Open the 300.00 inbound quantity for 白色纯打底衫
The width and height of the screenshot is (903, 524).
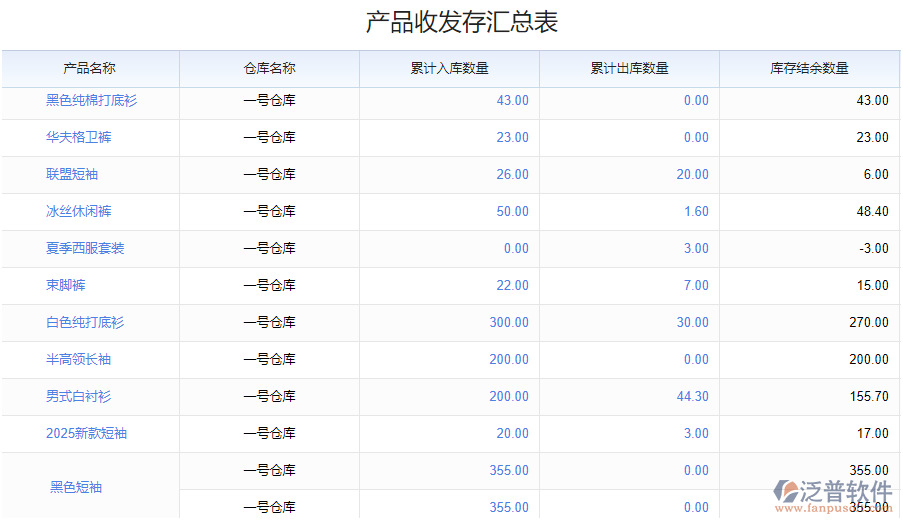tap(509, 322)
